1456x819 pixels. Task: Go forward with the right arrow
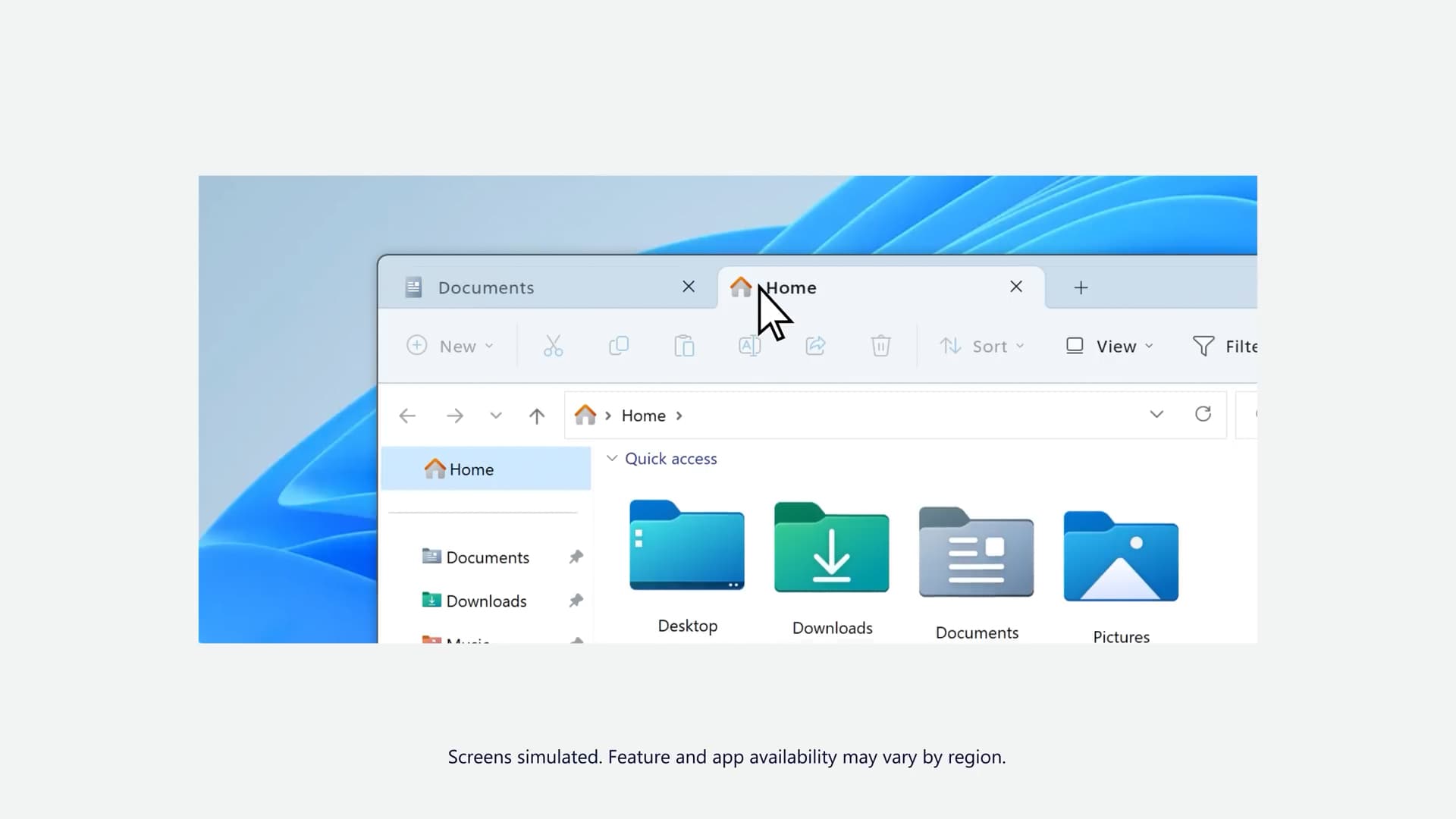[x=455, y=416]
